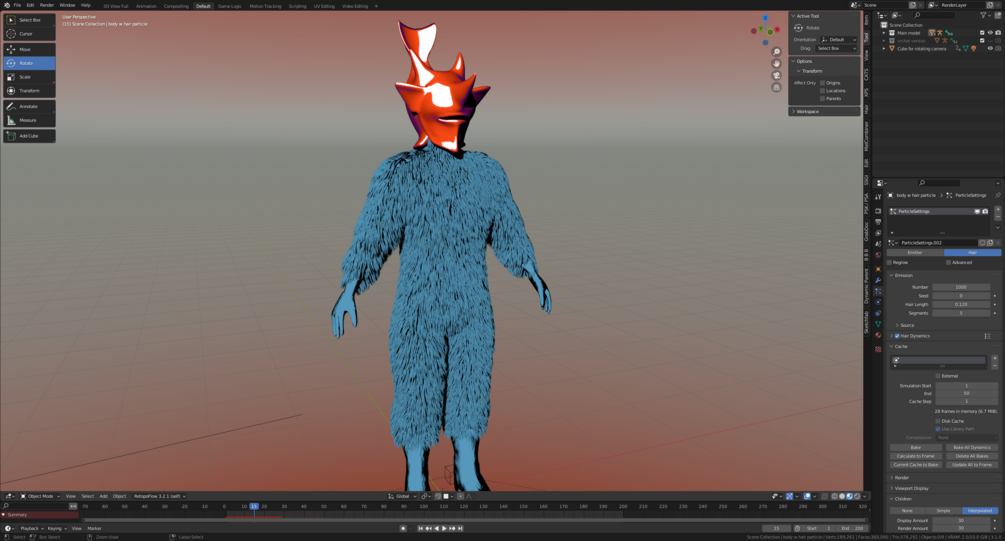1005x541 pixels.
Task: Open the View Layer properties tab icon
Action: [878, 233]
